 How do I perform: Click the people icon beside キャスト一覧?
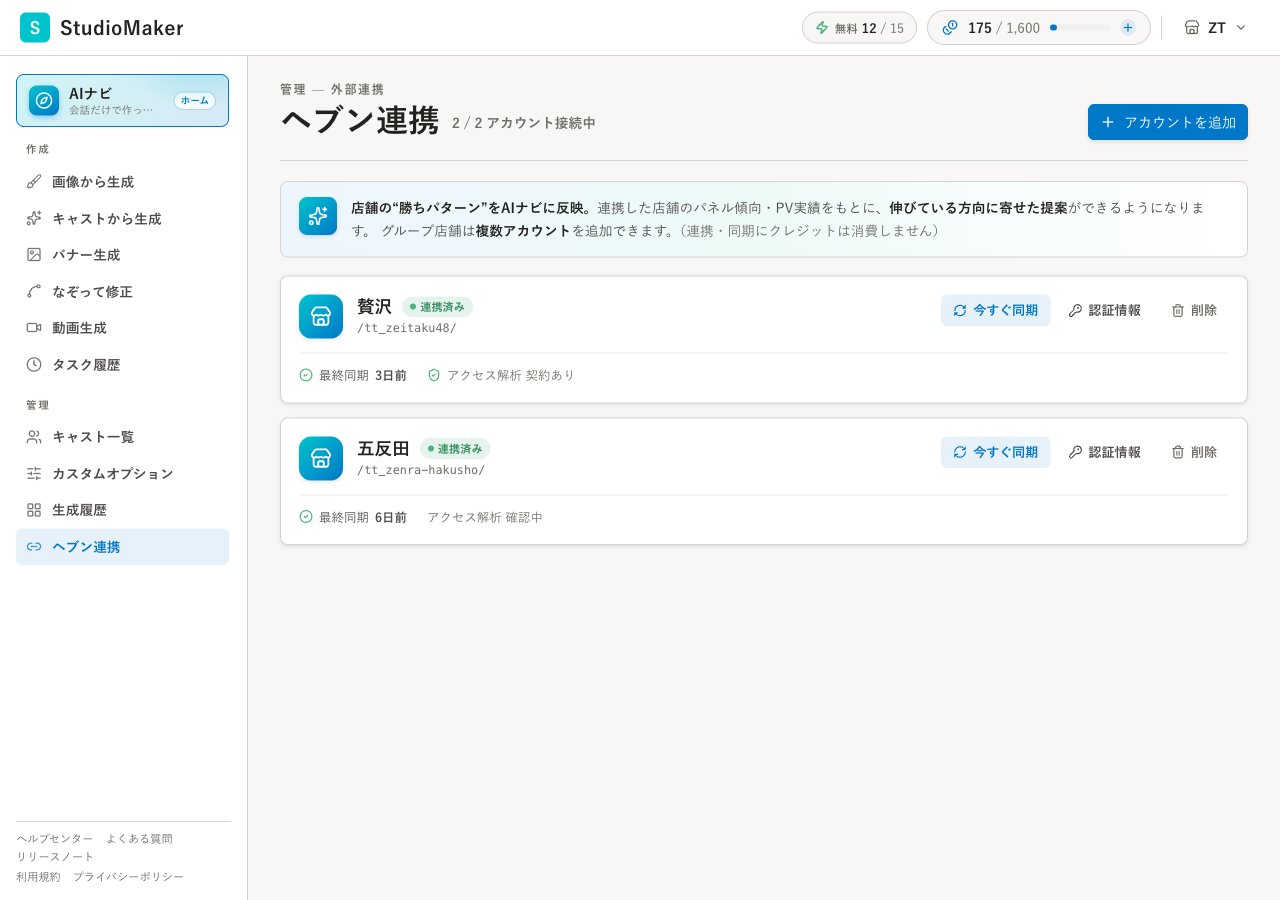point(34,437)
